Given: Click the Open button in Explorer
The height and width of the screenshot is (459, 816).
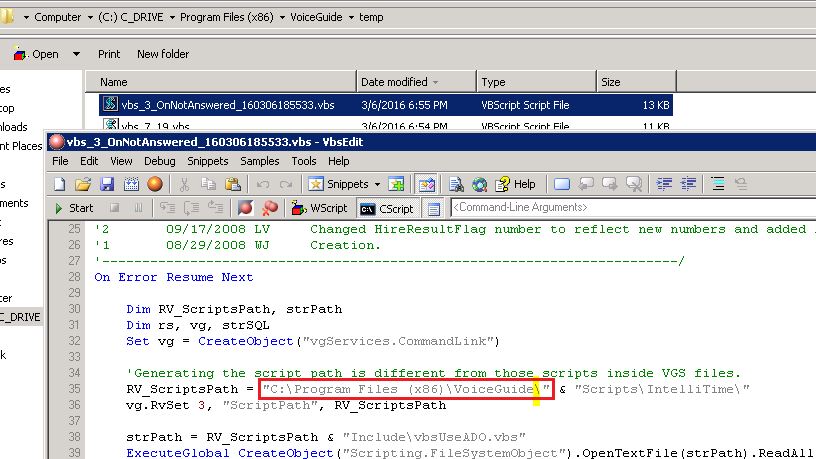Looking at the screenshot, I should point(36,54).
